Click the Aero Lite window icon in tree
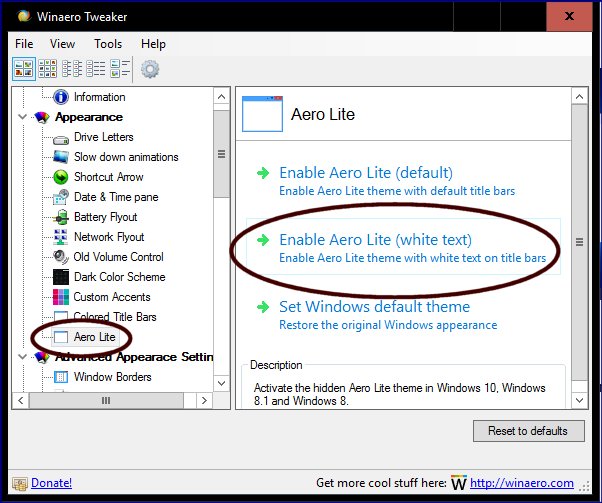The width and height of the screenshot is (602, 503). [x=61, y=337]
